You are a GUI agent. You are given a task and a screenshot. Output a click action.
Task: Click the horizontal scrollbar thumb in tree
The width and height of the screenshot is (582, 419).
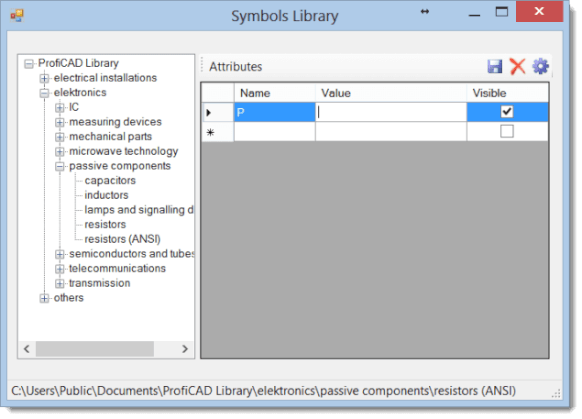(95, 349)
